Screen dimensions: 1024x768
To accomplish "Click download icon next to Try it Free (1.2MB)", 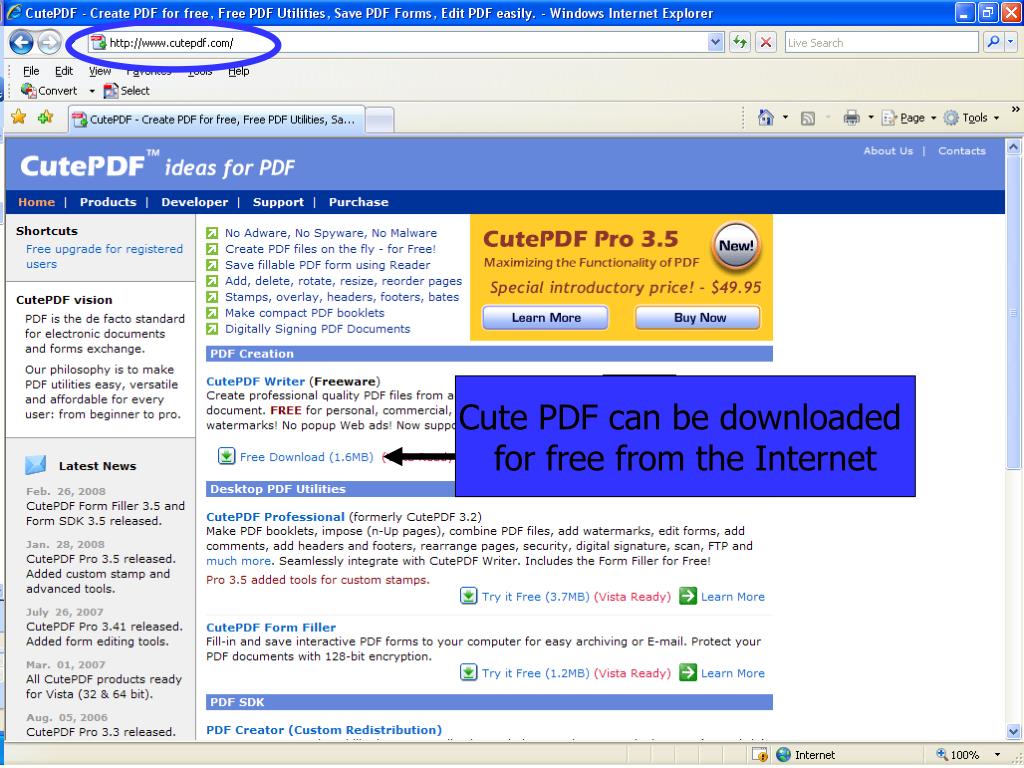I will coord(468,672).
